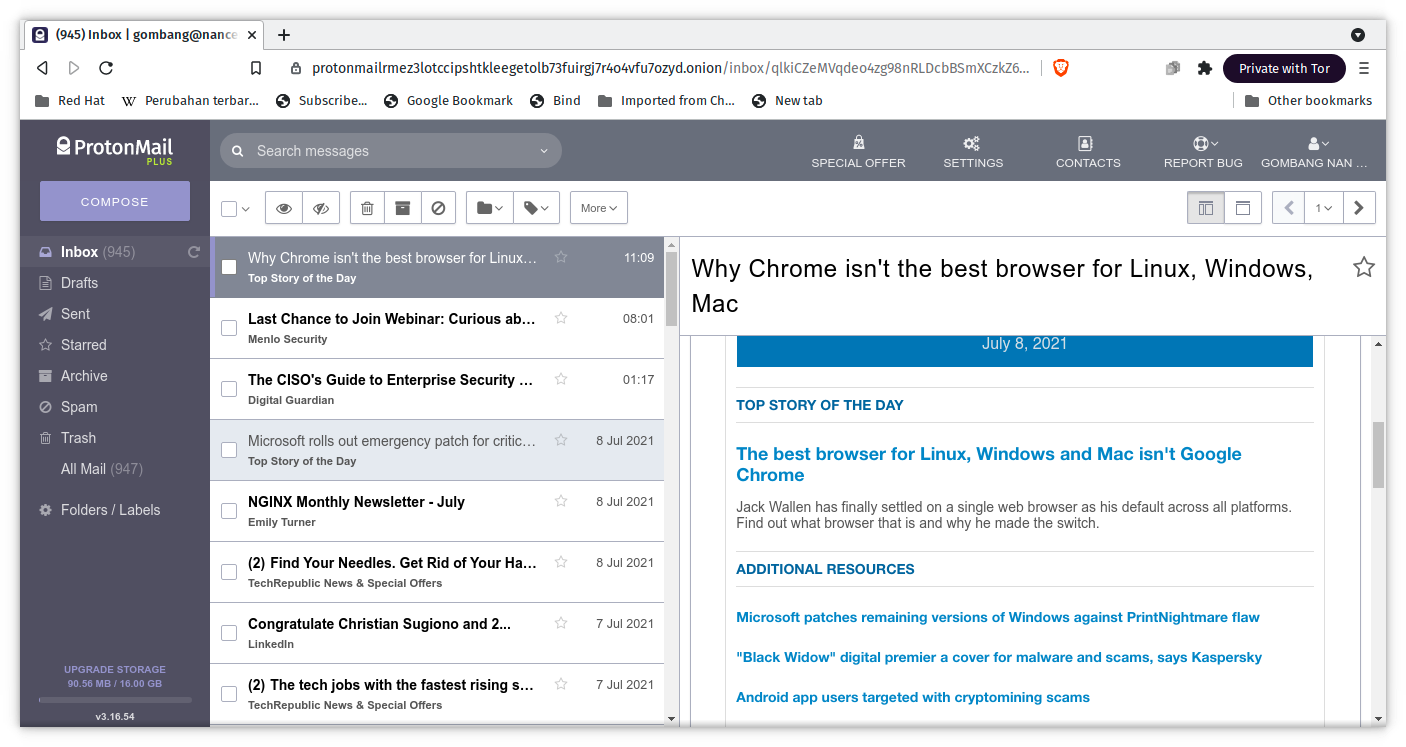Check the Last Chance to Join Webinar email

pyautogui.click(x=229, y=328)
